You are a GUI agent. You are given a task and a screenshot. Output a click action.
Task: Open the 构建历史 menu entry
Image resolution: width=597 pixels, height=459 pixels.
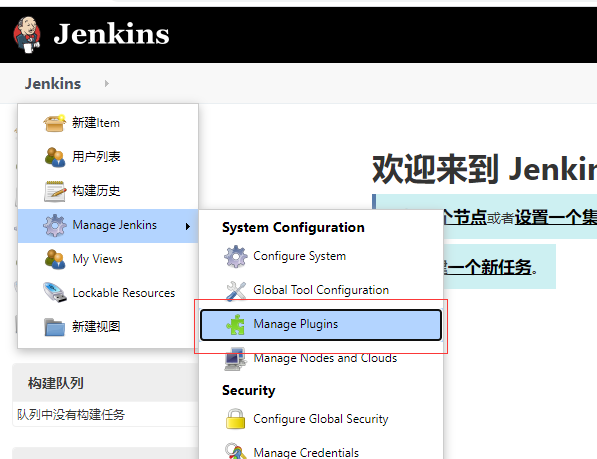108,191
